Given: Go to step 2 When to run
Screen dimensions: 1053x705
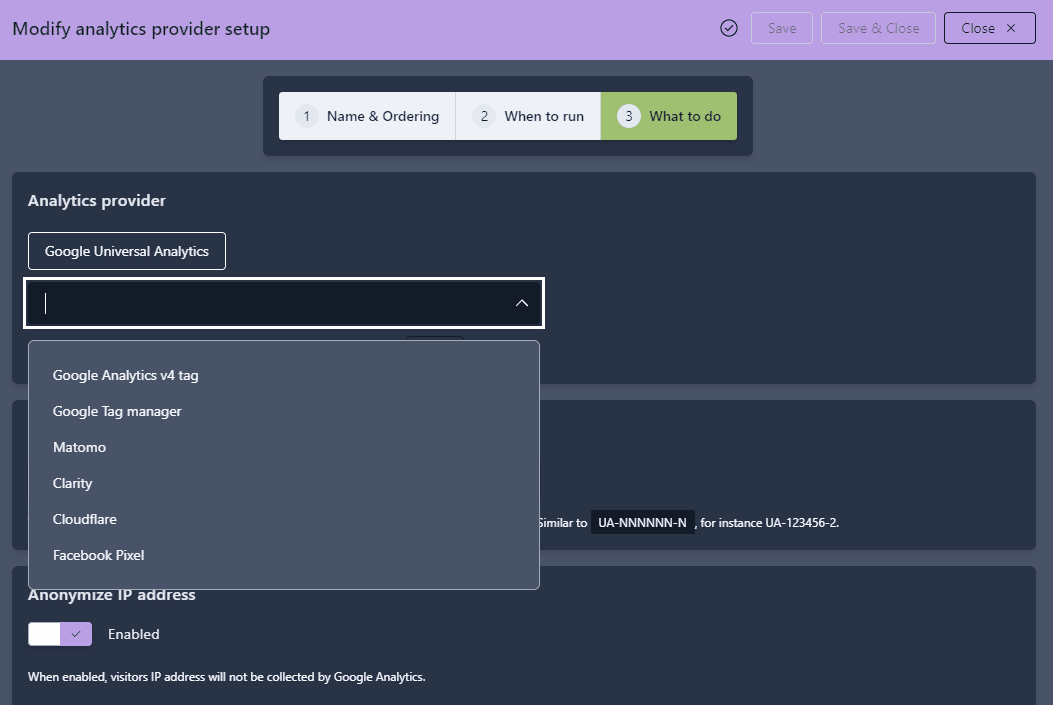Looking at the screenshot, I should [x=528, y=116].
